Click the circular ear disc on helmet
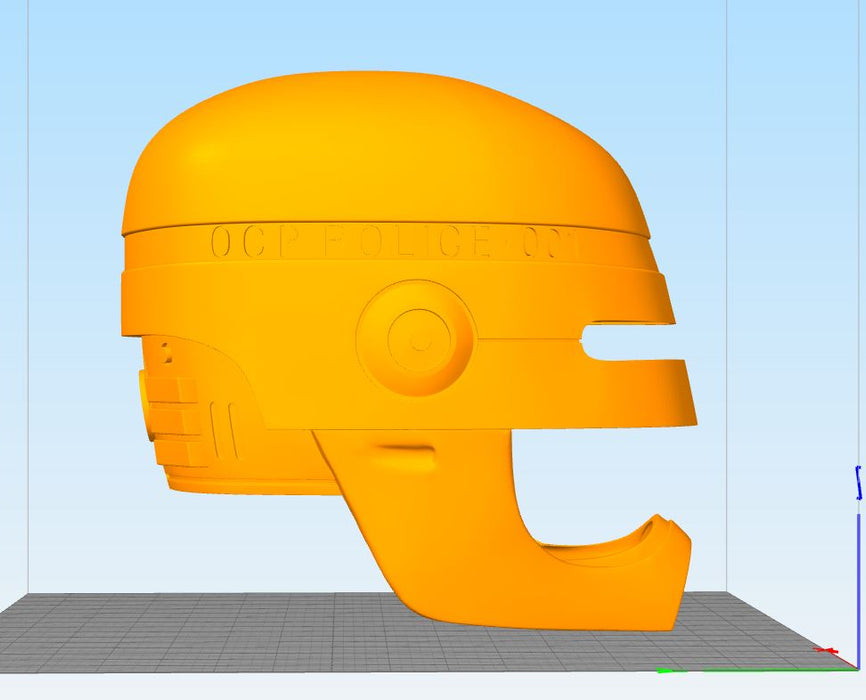The width and height of the screenshot is (866, 700). point(415,338)
